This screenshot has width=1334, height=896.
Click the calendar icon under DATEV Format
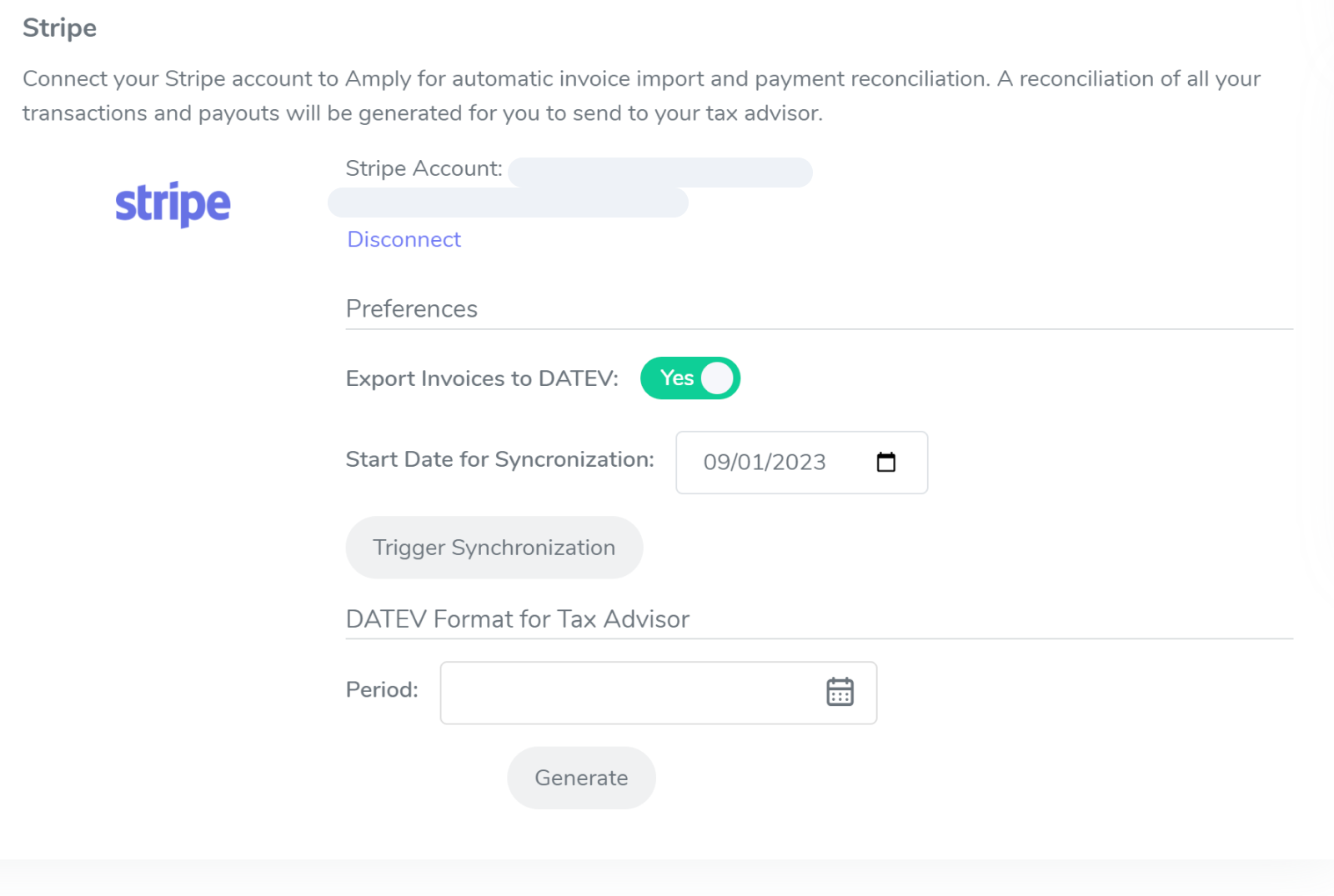(x=840, y=691)
